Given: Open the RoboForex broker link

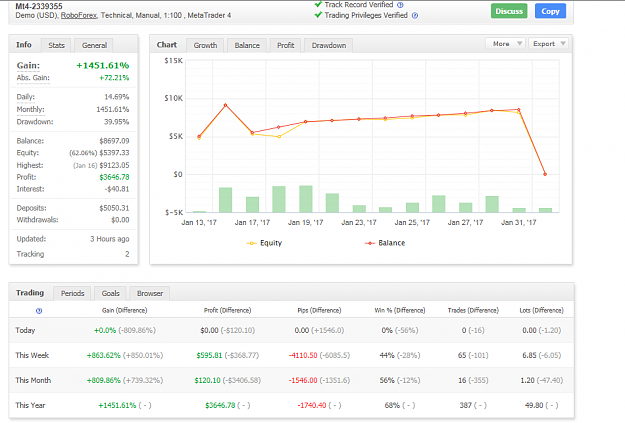Looking at the screenshot, I should tap(79, 16).
